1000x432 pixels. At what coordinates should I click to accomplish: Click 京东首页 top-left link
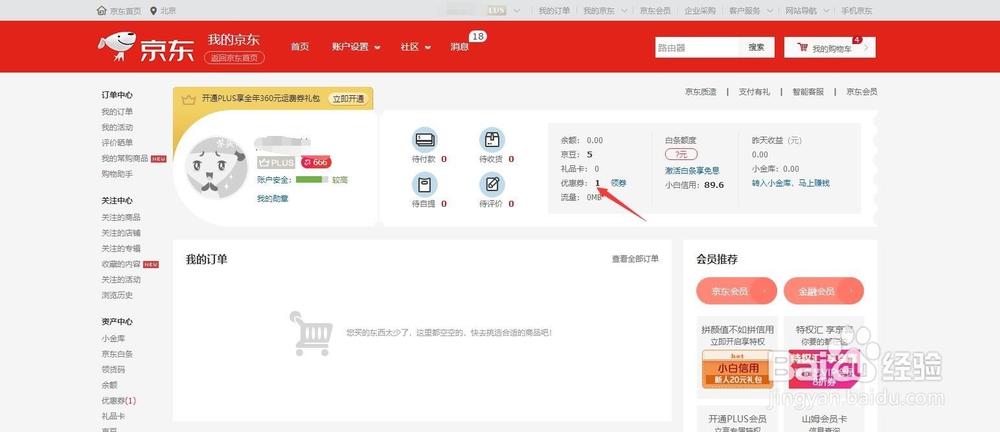[124, 11]
